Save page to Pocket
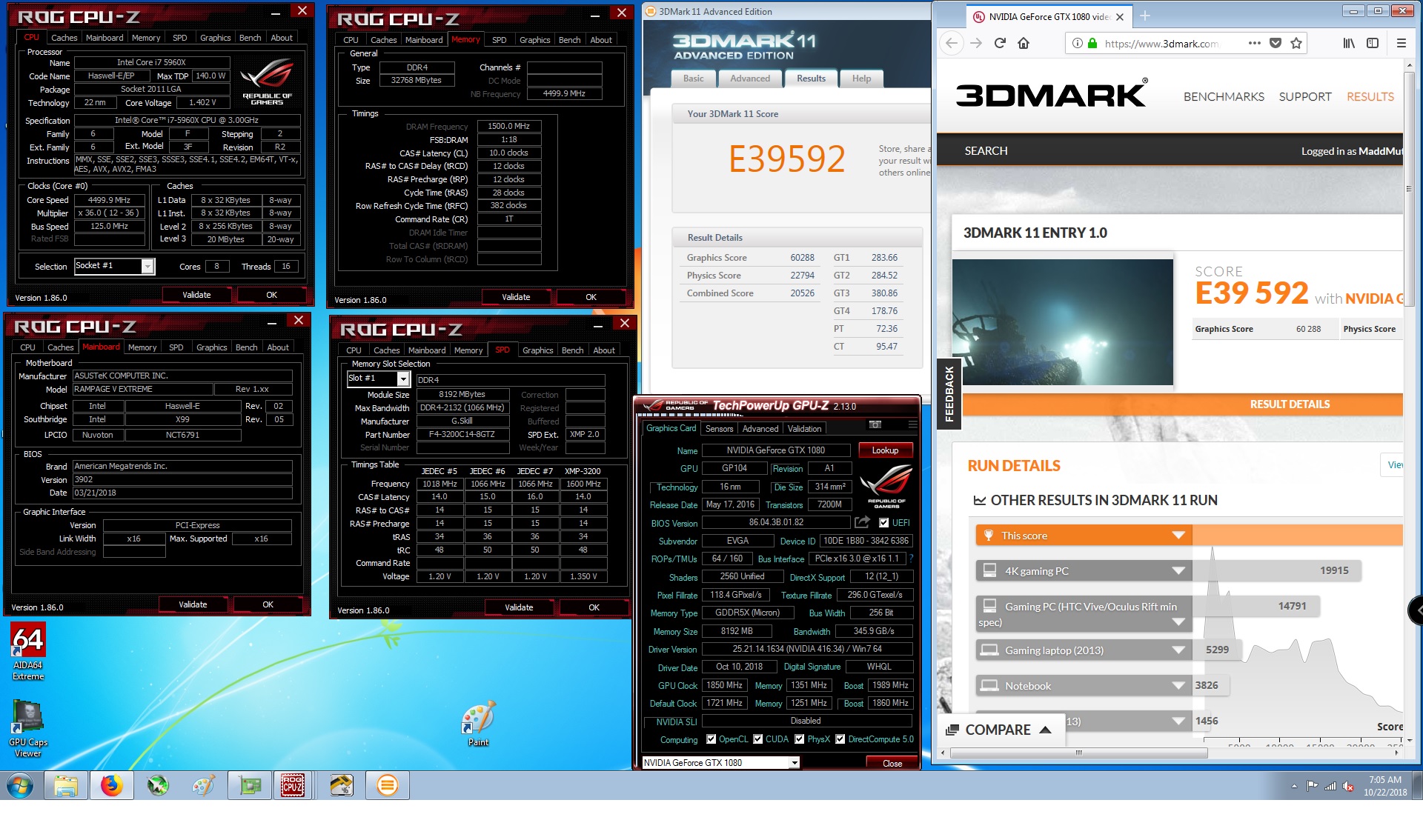The width and height of the screenshot is (1423, 840). point(1276,43)
